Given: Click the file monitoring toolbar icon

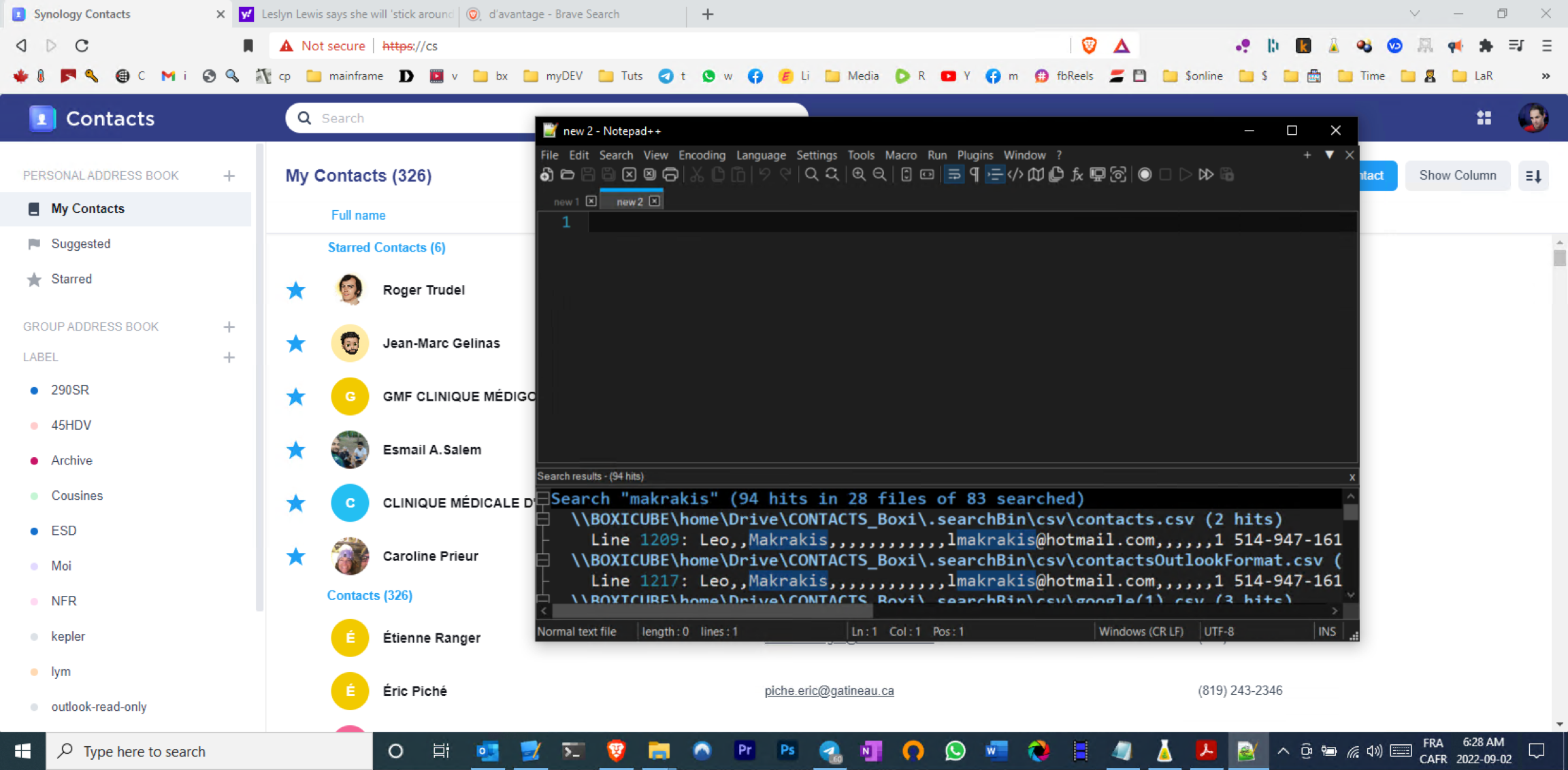Looking at the screenshot, I should click(1118, 175).
